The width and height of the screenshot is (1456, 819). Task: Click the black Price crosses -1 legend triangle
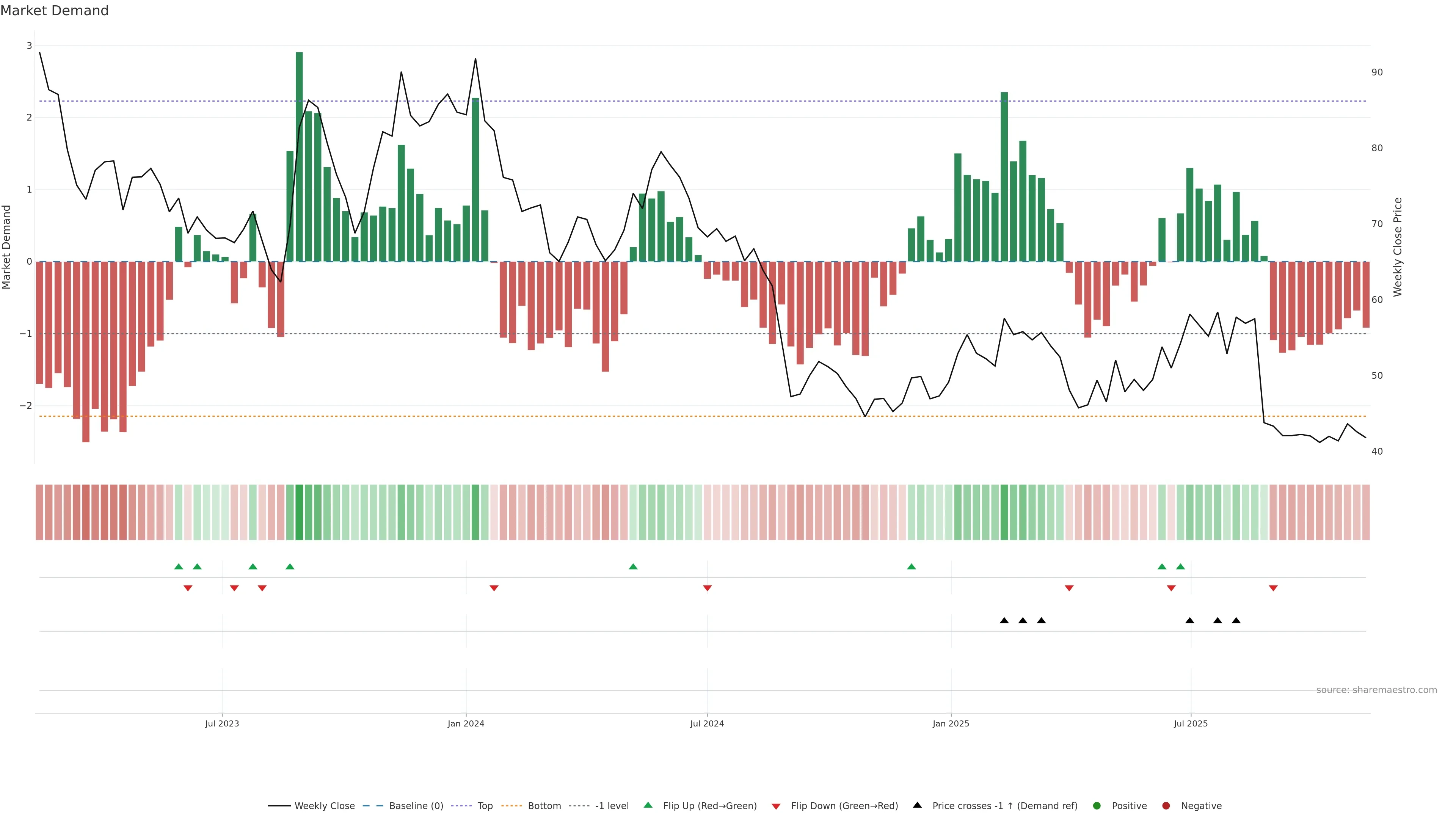click(x=917, y=805)
